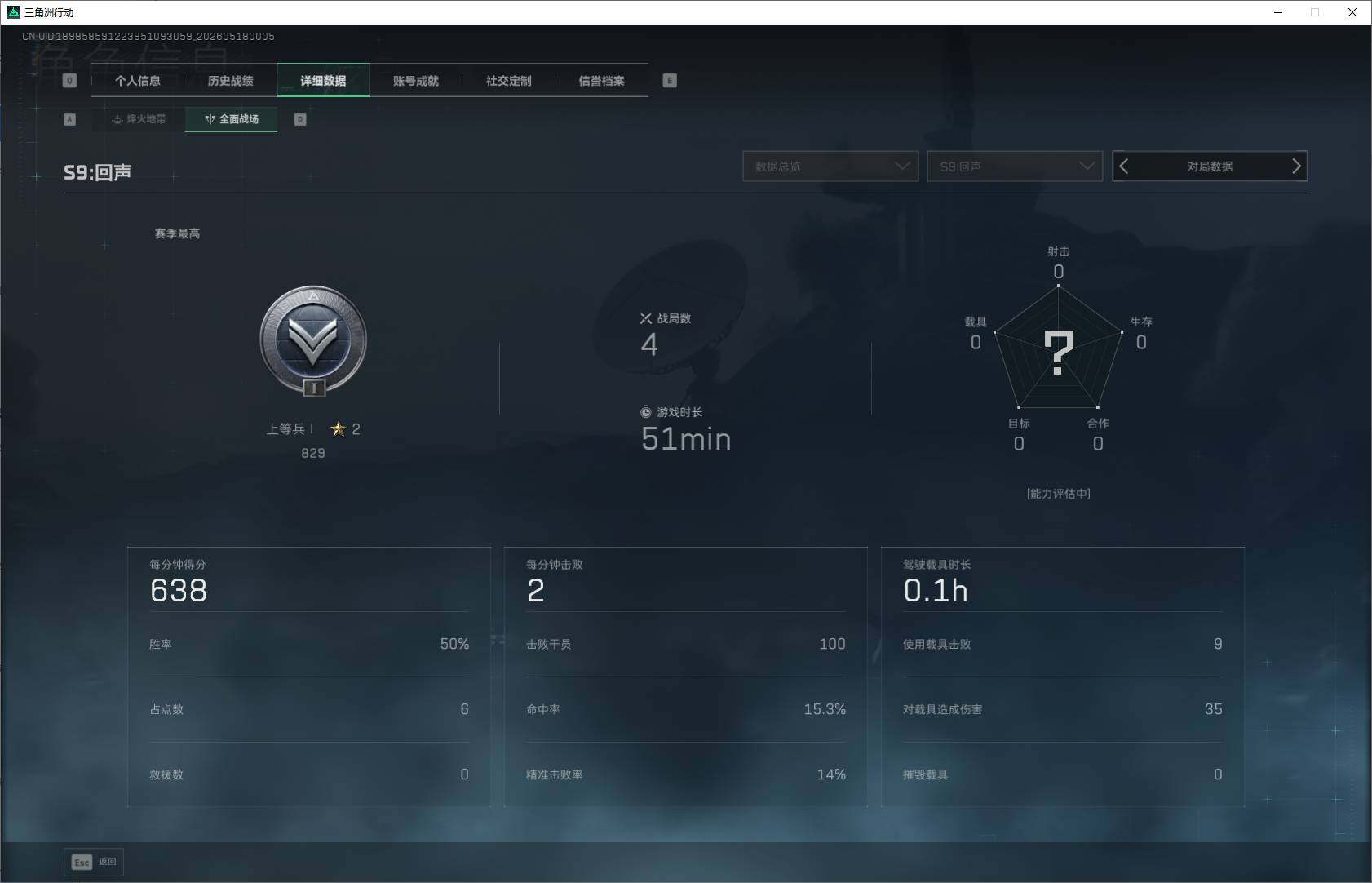Click the crossed swords 战局数 icon
Viewport: 1372px width, 883px height.
646,318
